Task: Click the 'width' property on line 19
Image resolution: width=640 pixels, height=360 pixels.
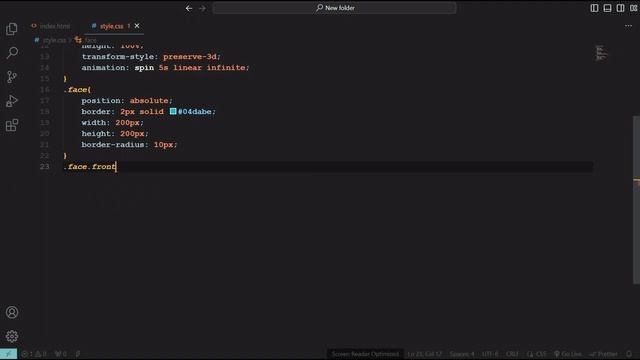Action: (93, 122)
